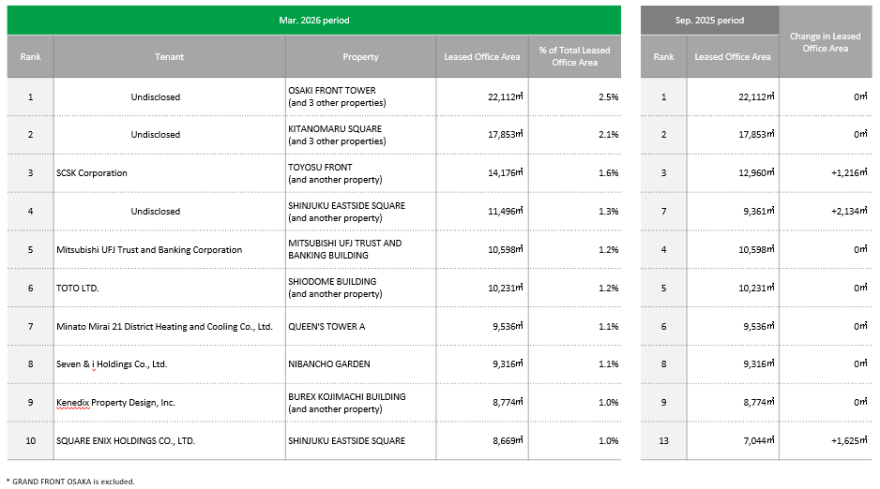Click the '9,361㎡' Sep. 2025 value
Image resolution: width=880 pixels, height=489 pixels.
point(759,211)
